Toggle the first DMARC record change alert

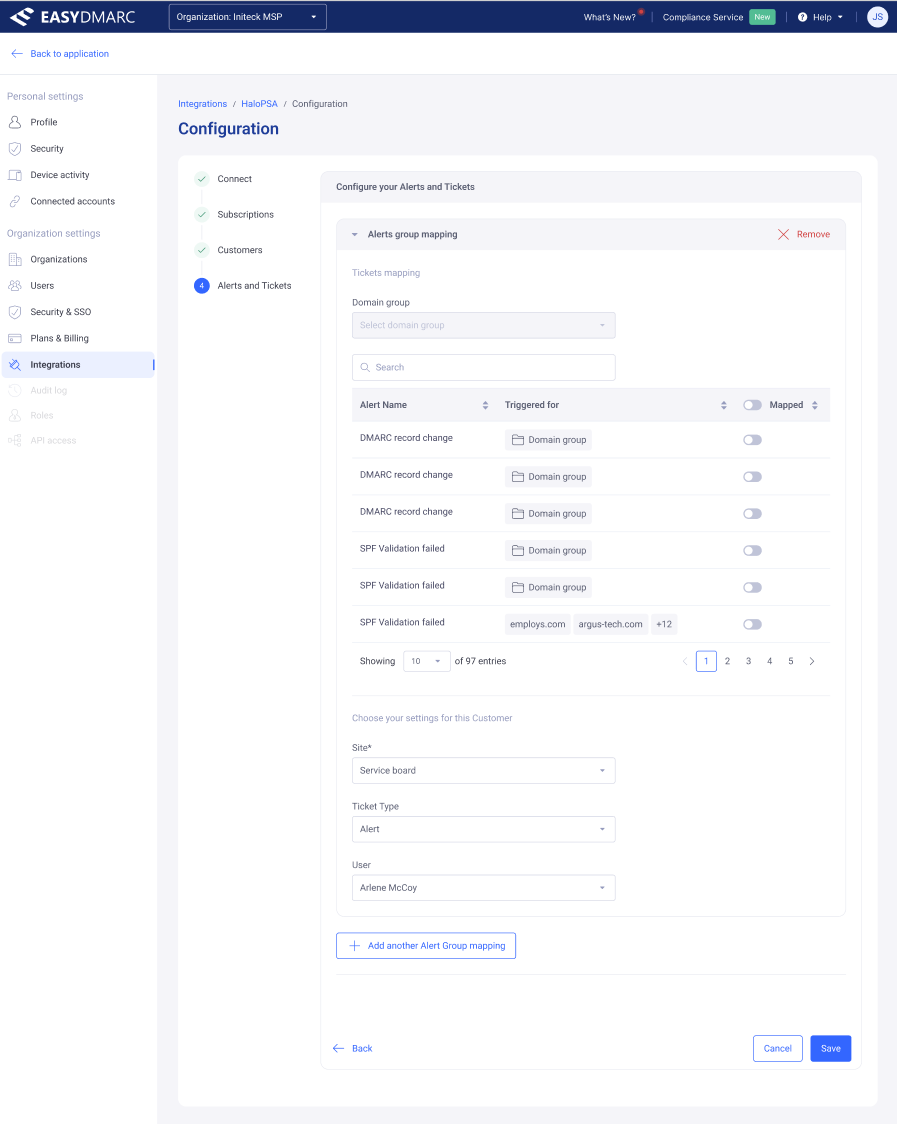point(752,439)
